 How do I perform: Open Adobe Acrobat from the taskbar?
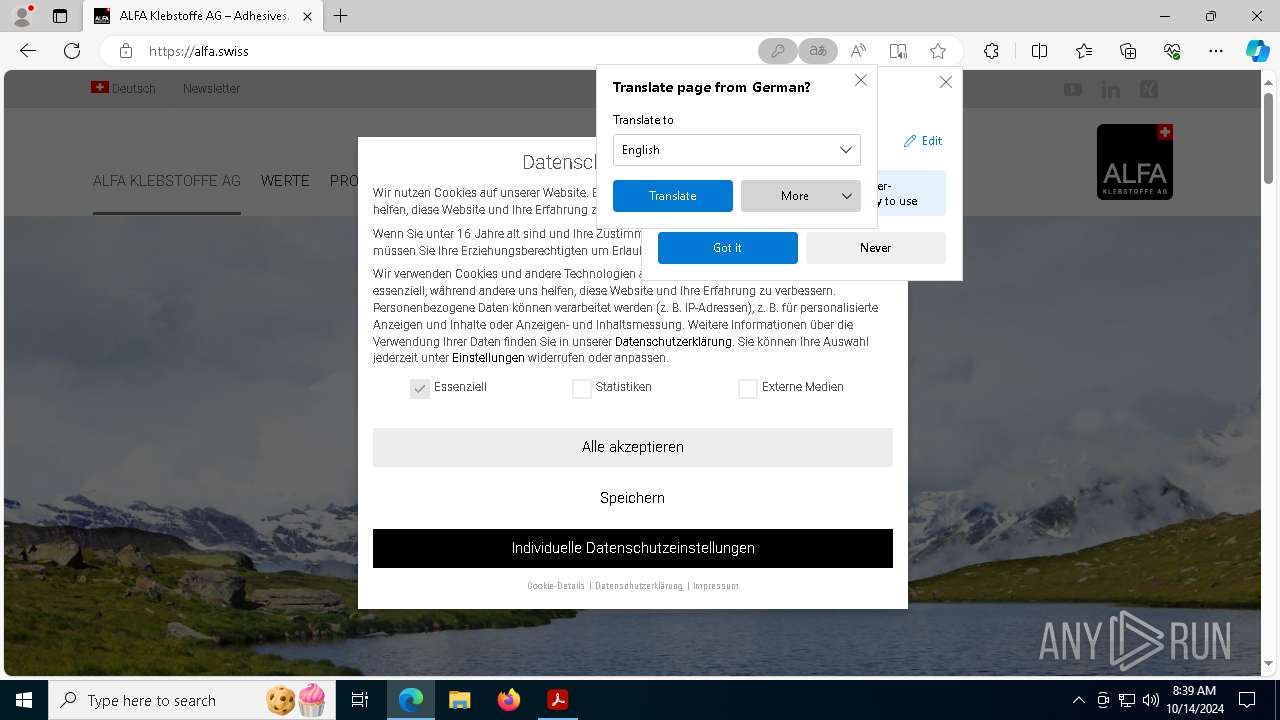click(557, 700)
